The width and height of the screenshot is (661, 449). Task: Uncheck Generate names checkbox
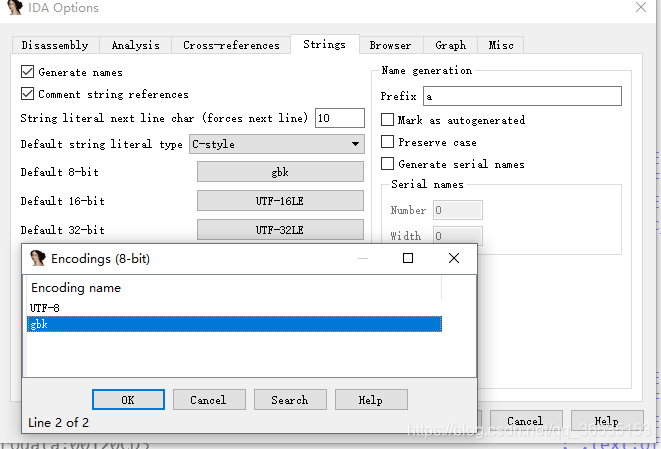pyautogui.click(x=27, y=72)
